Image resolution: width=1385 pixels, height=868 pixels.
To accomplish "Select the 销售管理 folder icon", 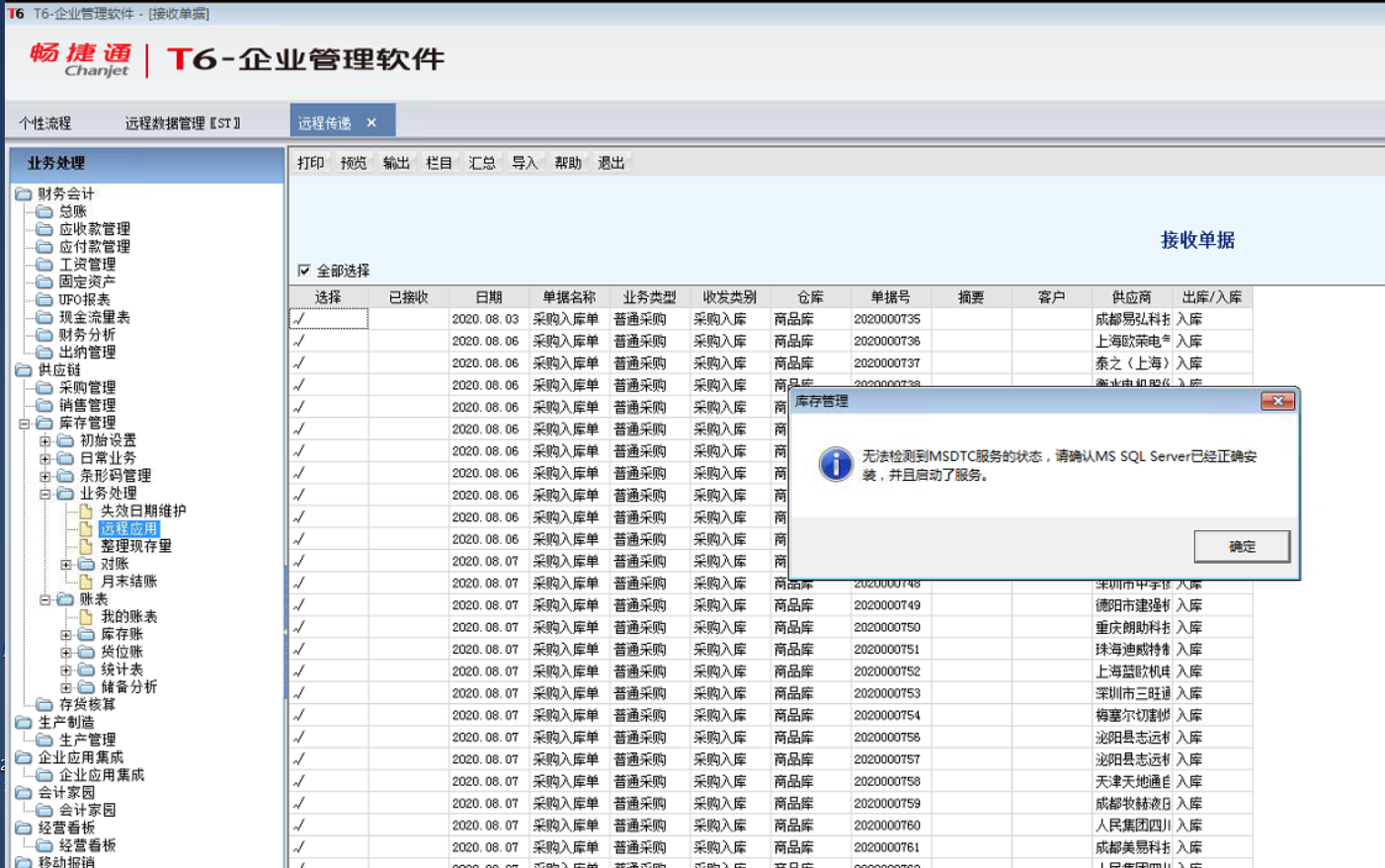I will coord(44,405).
